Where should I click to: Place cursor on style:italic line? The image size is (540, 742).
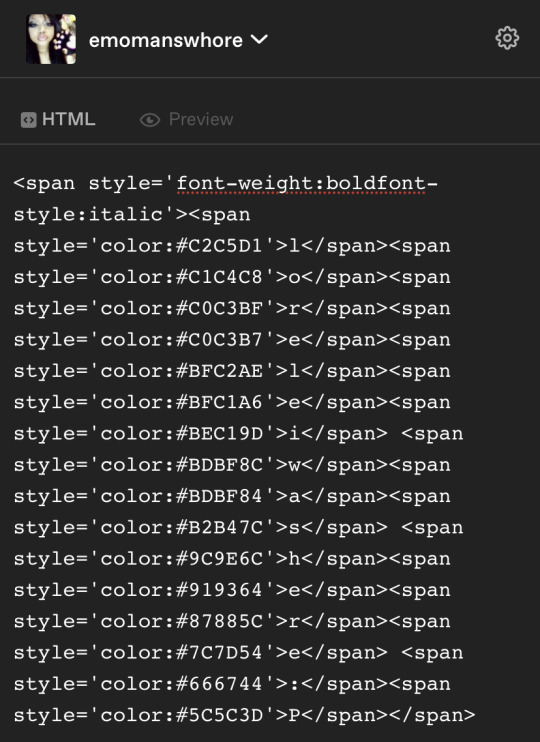(x=132, y=215)
